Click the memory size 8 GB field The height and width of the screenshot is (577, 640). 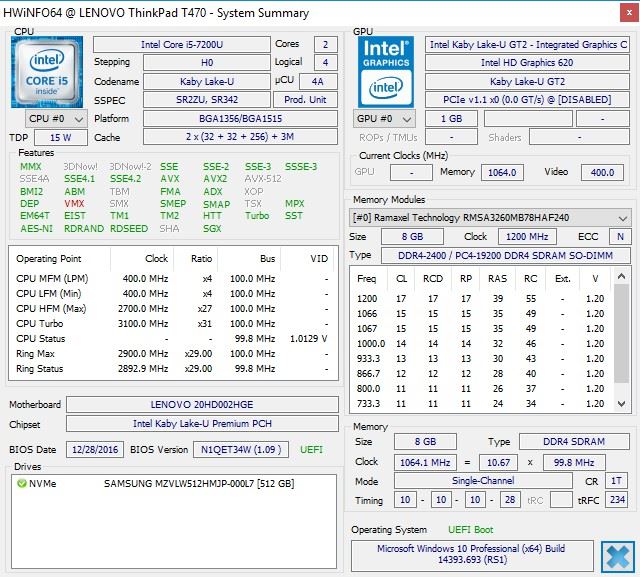[425, 442]
